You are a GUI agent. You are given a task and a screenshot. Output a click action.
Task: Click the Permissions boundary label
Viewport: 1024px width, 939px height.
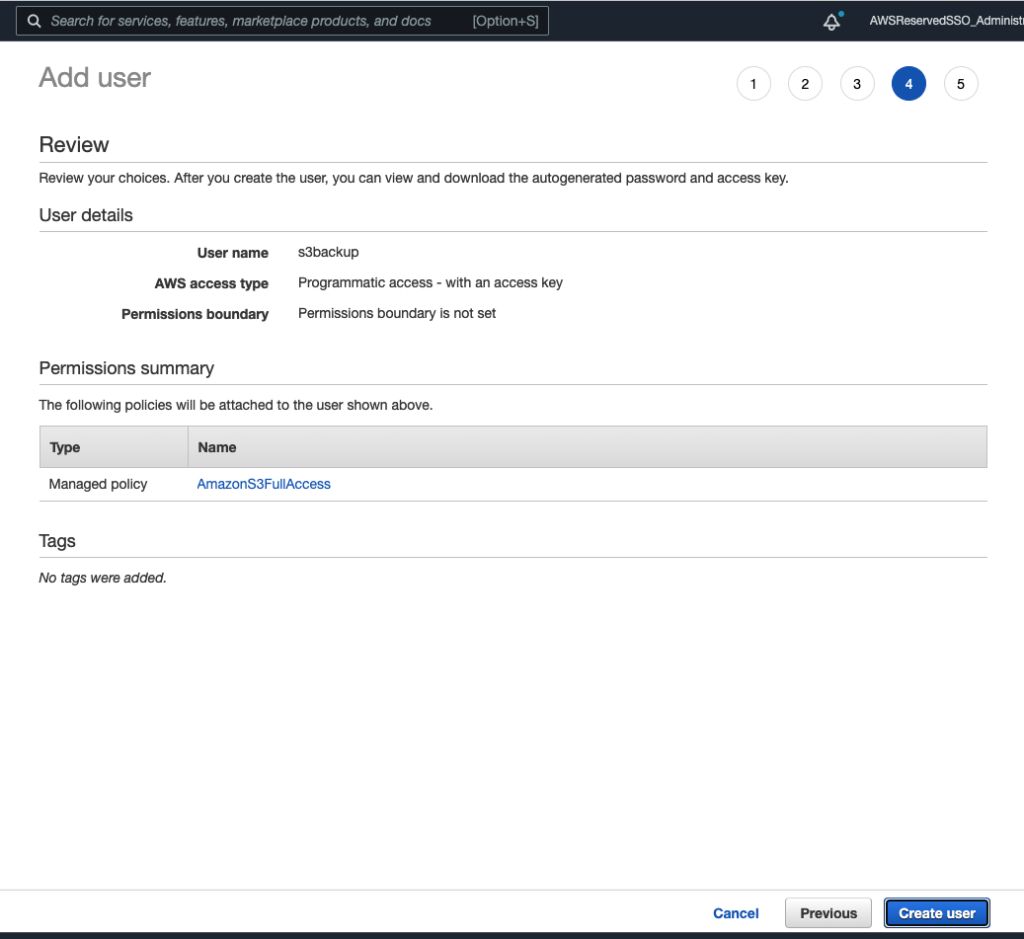(195, 314)
